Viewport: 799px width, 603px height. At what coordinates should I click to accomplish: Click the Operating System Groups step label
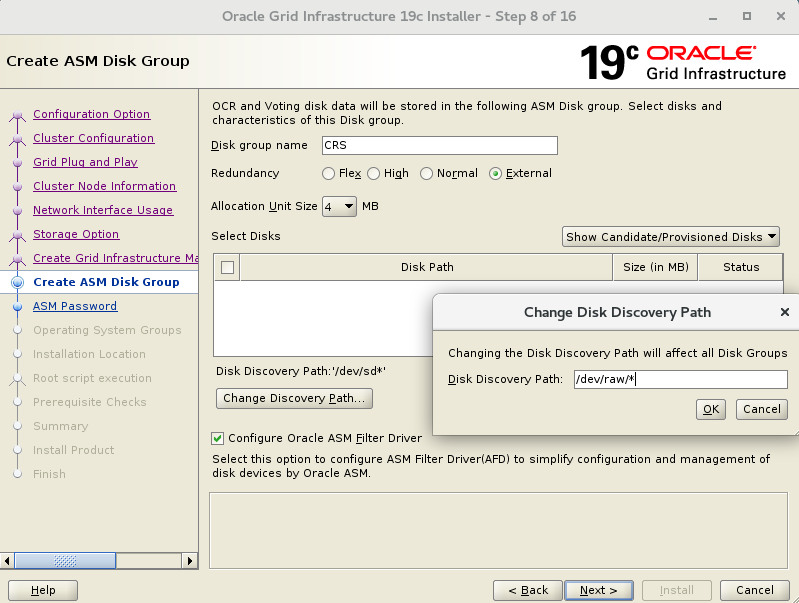[107, 330]
